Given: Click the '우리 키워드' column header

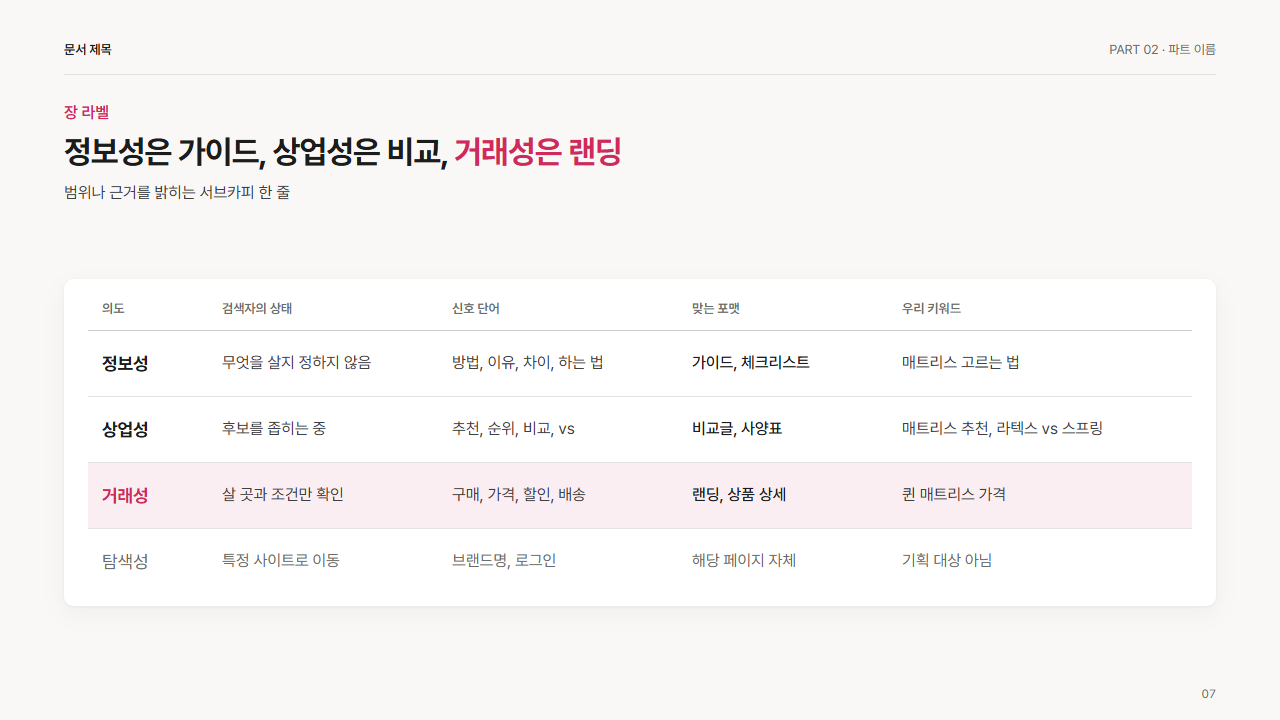Looking at the screenshot, I should click(931, 309).
